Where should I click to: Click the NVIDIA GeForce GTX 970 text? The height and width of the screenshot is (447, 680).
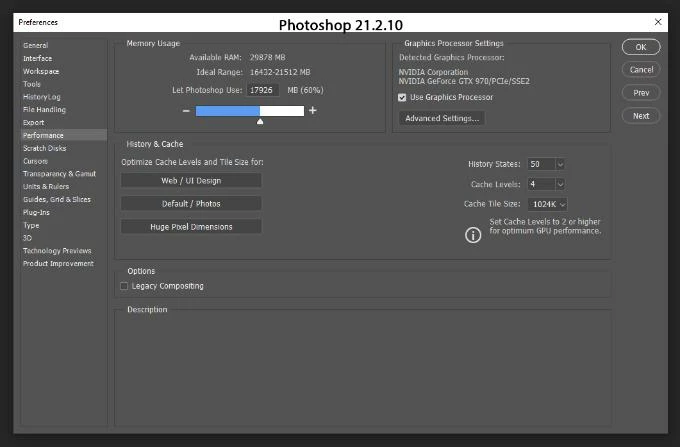[x=464, y=81]
